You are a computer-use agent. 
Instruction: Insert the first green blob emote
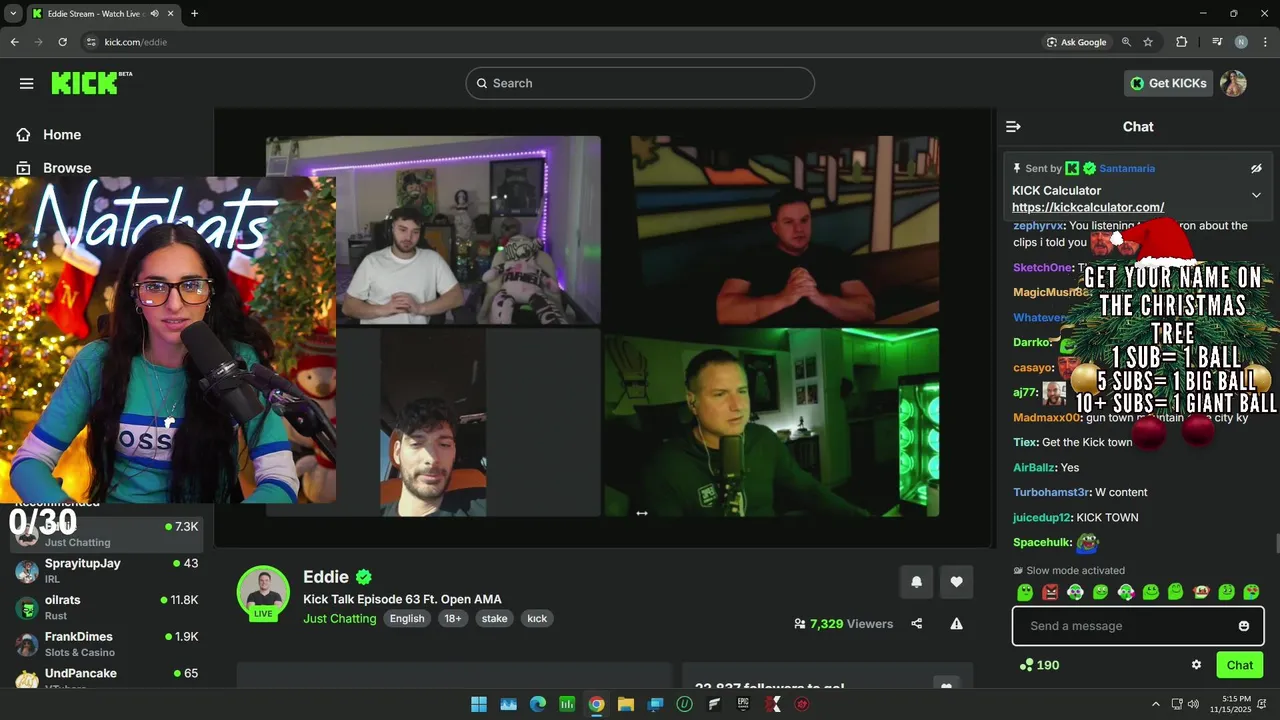coord(1025,592)
